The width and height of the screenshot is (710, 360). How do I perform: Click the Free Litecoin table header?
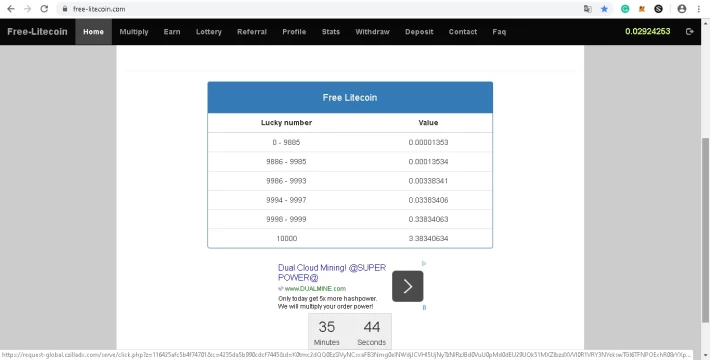(350, 97)
